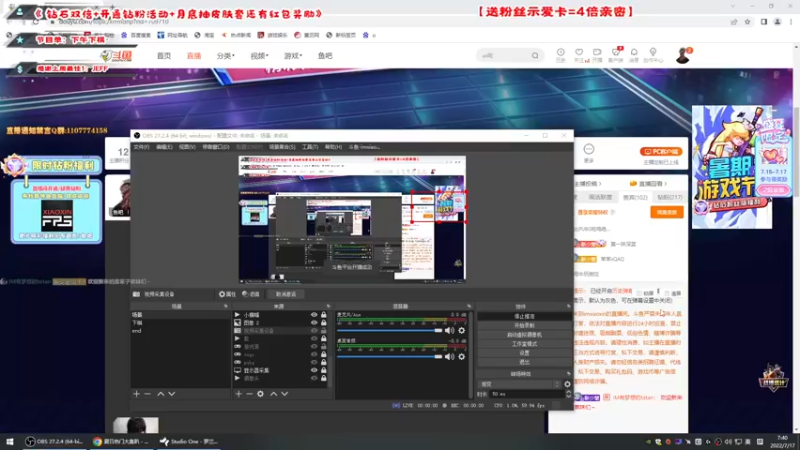Open OBS 设置 button
The height and width of the screenshot is (450, 800).
tap(524, 353)
